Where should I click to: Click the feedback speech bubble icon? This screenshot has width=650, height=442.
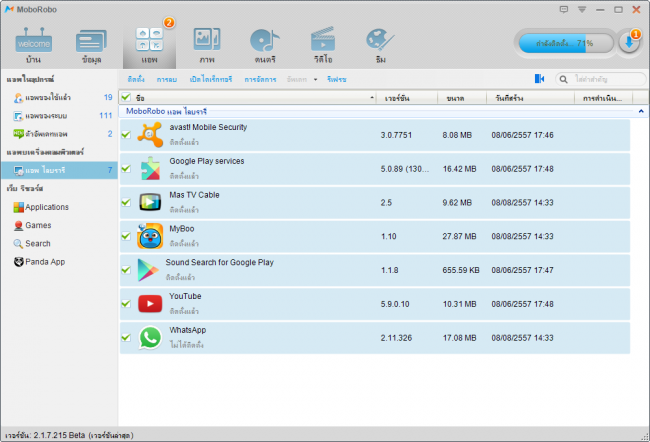coord(564,9)
